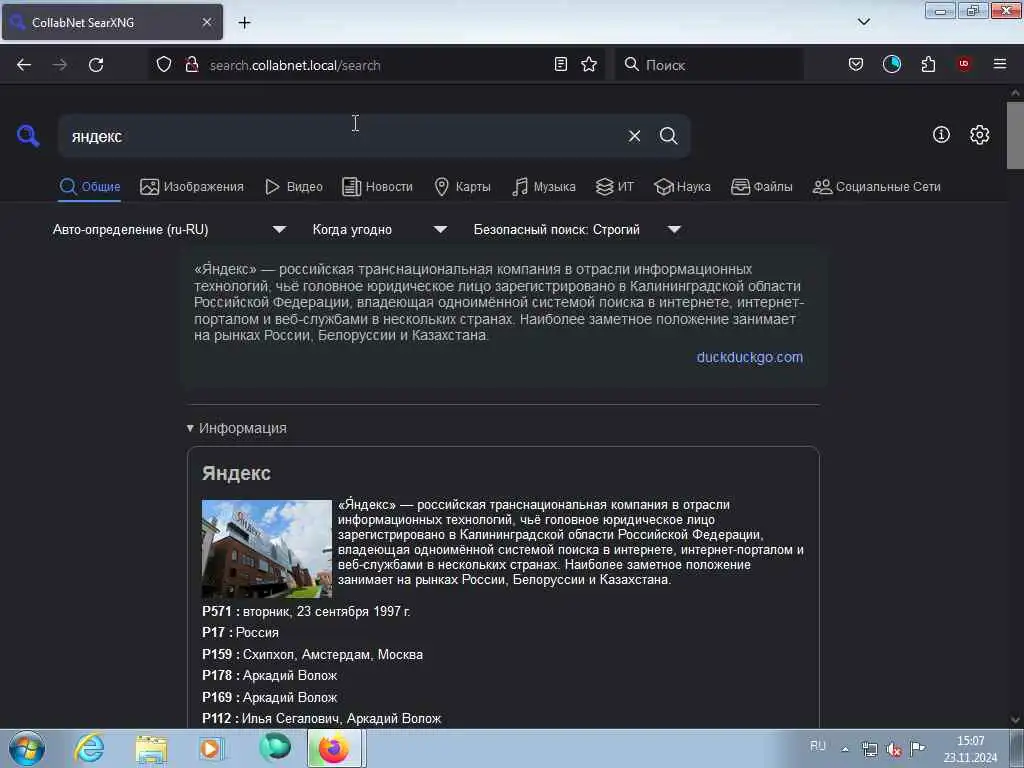Click the P571 founding date row
The height and width of the screenshot is (768, 1024).
[x=306, y=612]
